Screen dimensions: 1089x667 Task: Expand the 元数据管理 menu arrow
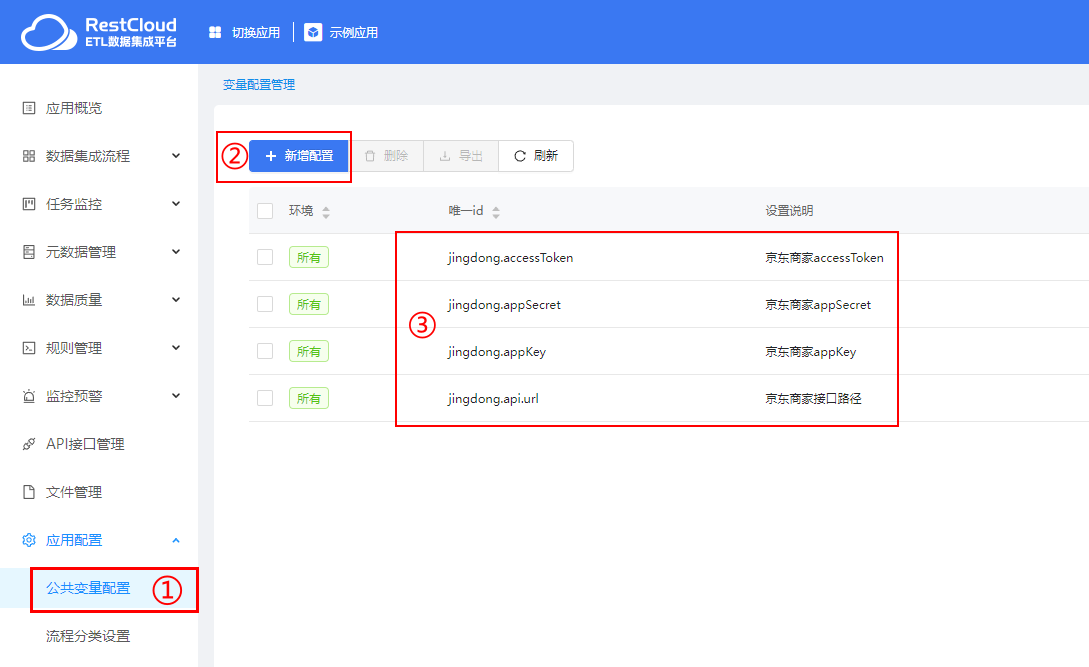click(x=176, y=252)
